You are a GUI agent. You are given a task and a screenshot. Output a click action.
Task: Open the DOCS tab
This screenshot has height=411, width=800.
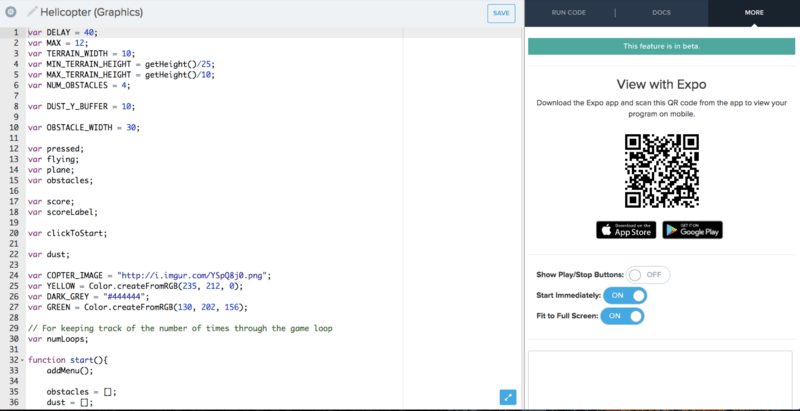[x=661, y=12]
